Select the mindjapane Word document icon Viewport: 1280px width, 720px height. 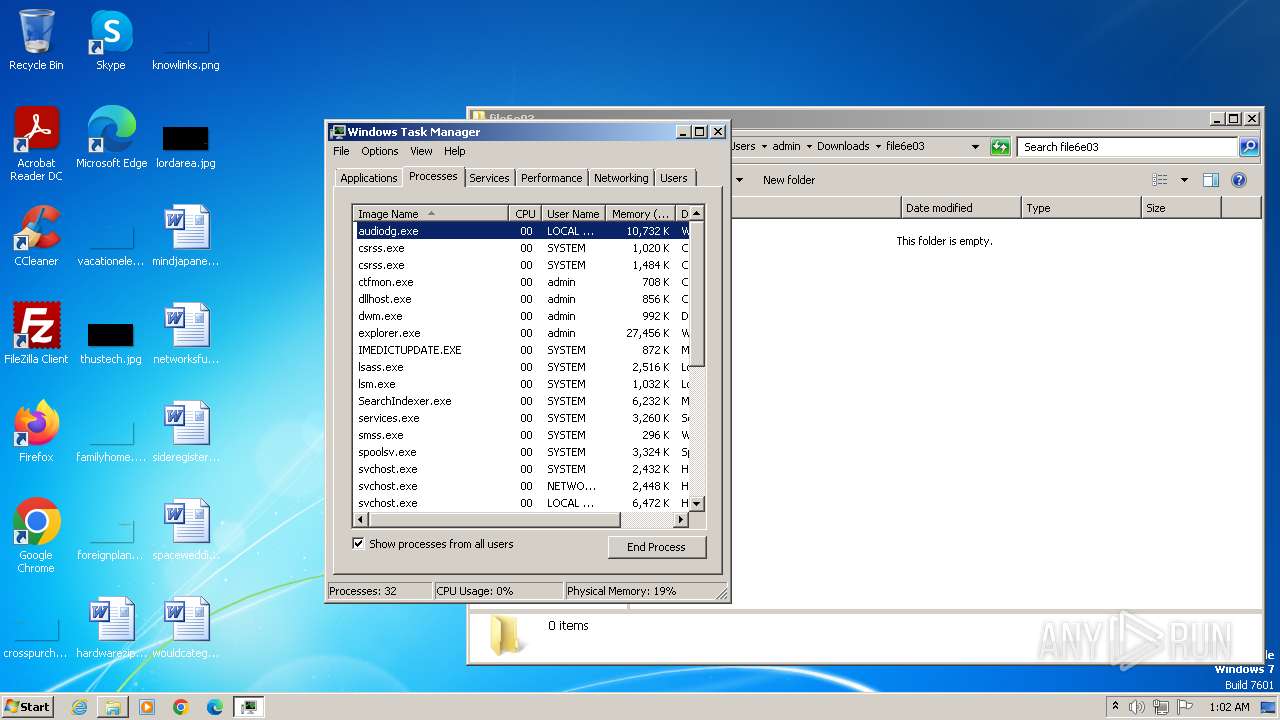click(186, 236)
